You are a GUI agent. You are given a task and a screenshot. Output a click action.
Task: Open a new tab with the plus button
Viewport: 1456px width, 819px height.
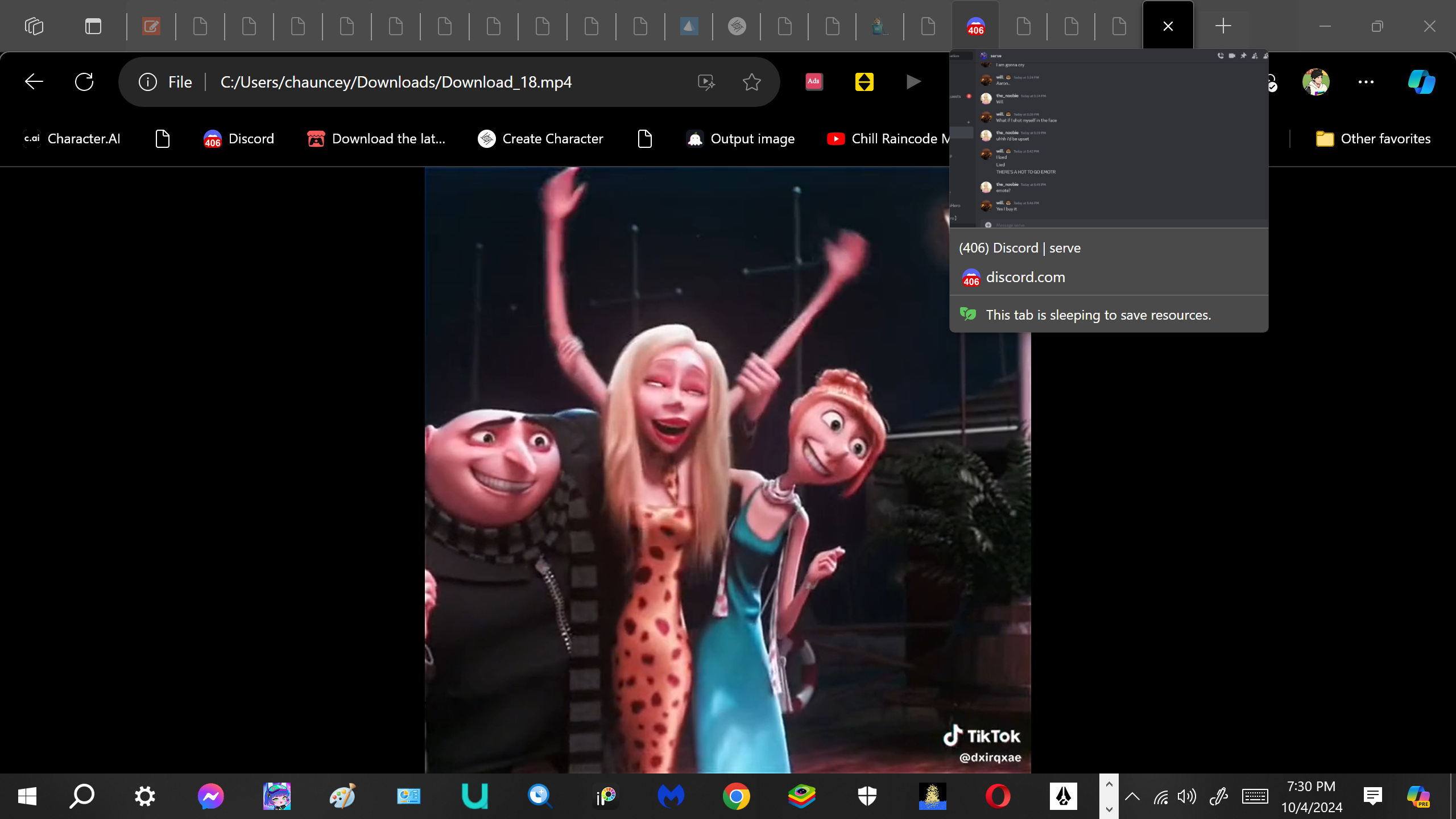pos(1223,26)
